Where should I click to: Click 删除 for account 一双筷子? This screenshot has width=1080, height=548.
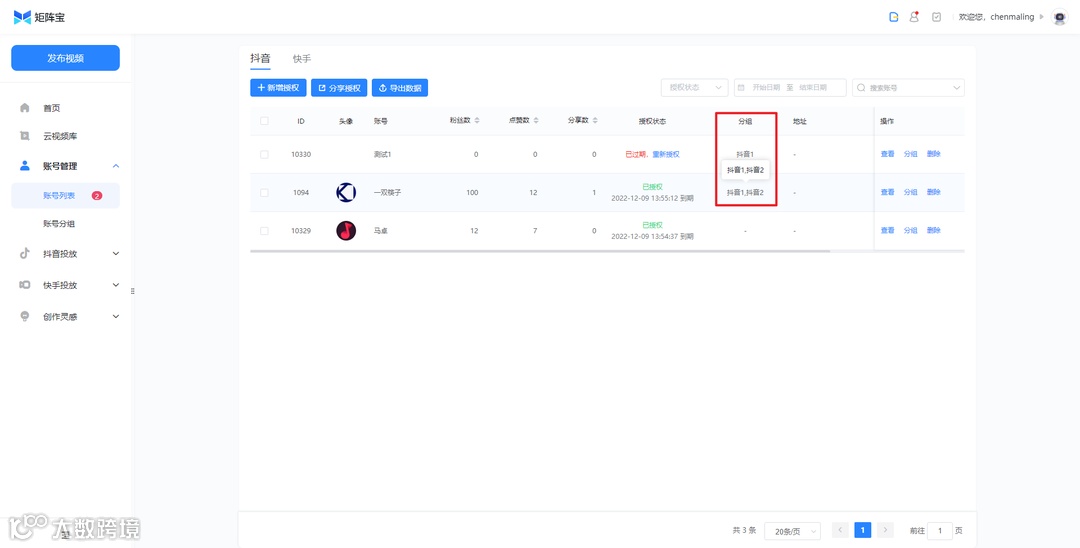[933, 192]
